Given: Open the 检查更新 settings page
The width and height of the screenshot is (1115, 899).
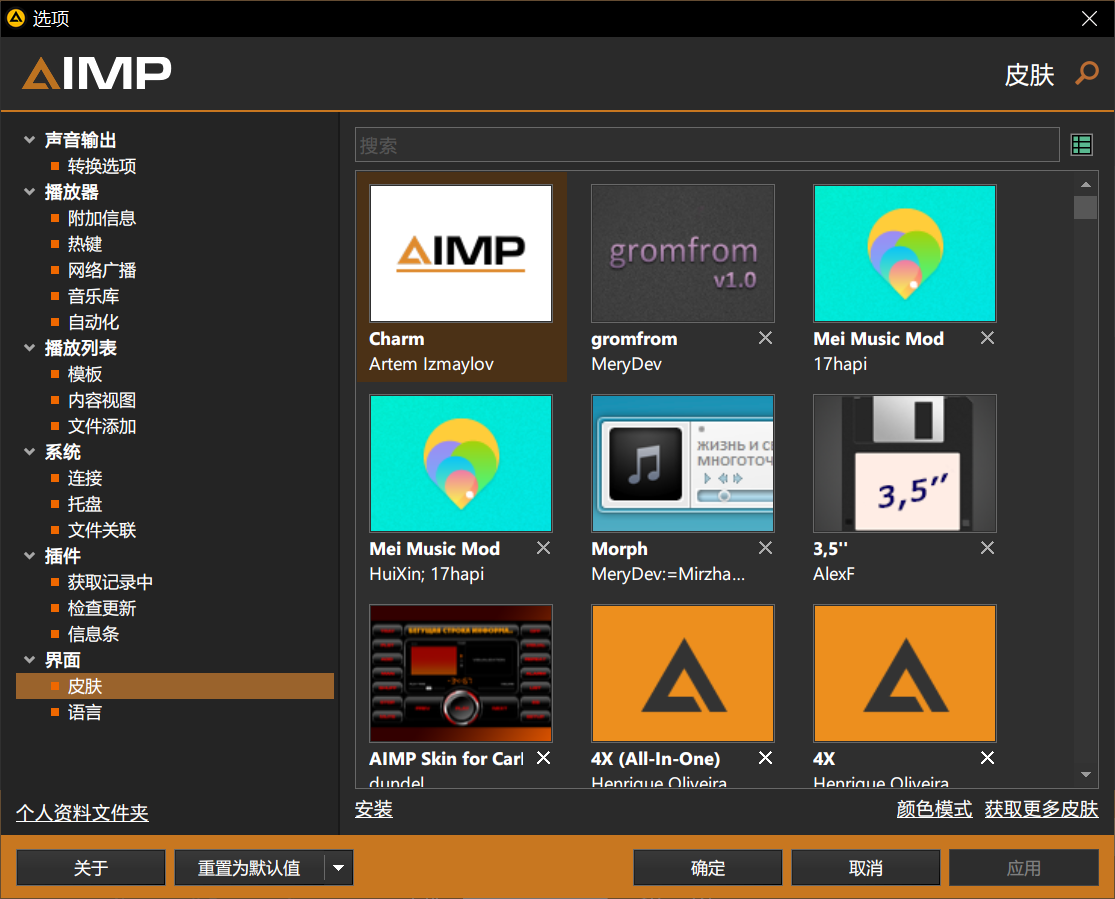Looking at the screenshot, I should [x=102, y=608].
